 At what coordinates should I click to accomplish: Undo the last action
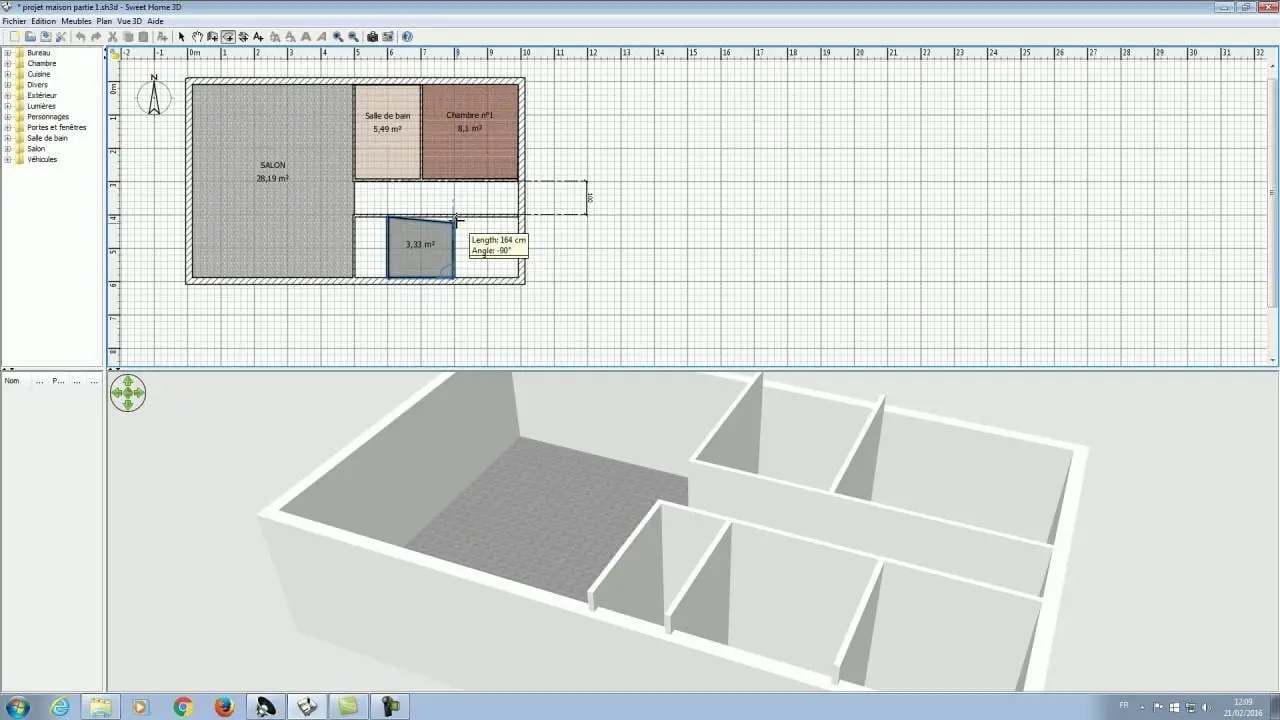tap(80, 37)
